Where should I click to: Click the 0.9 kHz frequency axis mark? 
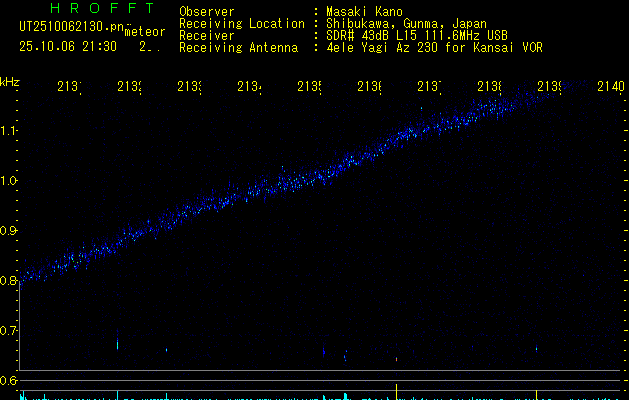pyautogui.click(x=9, y=231)
